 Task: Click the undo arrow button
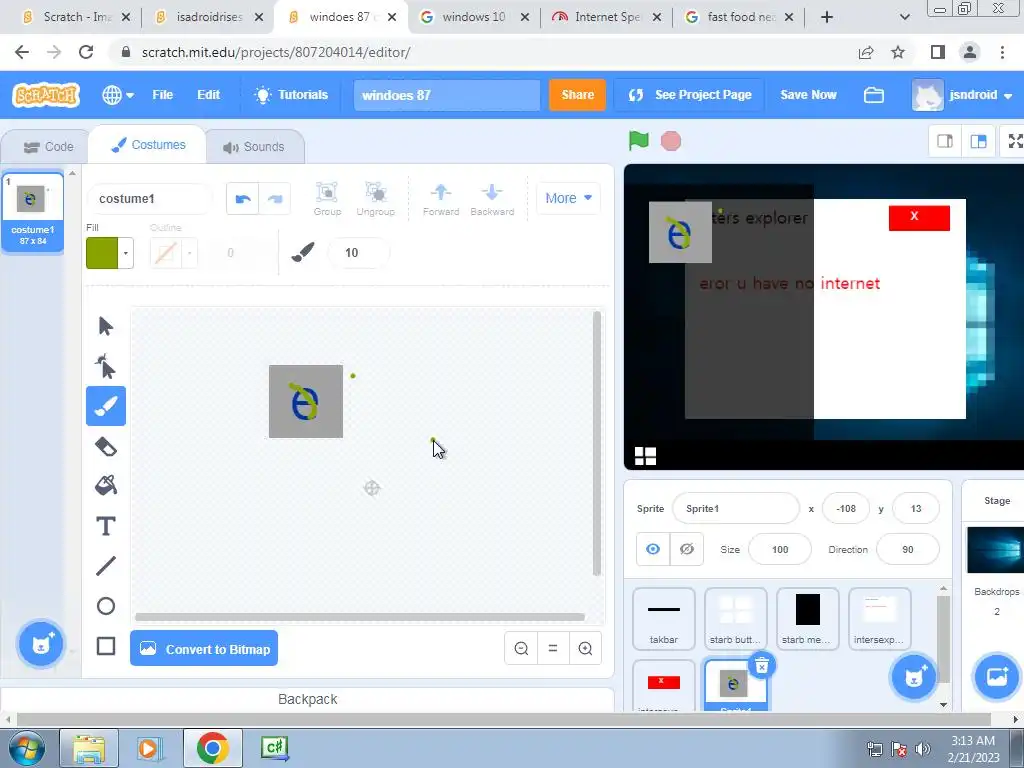243,199
